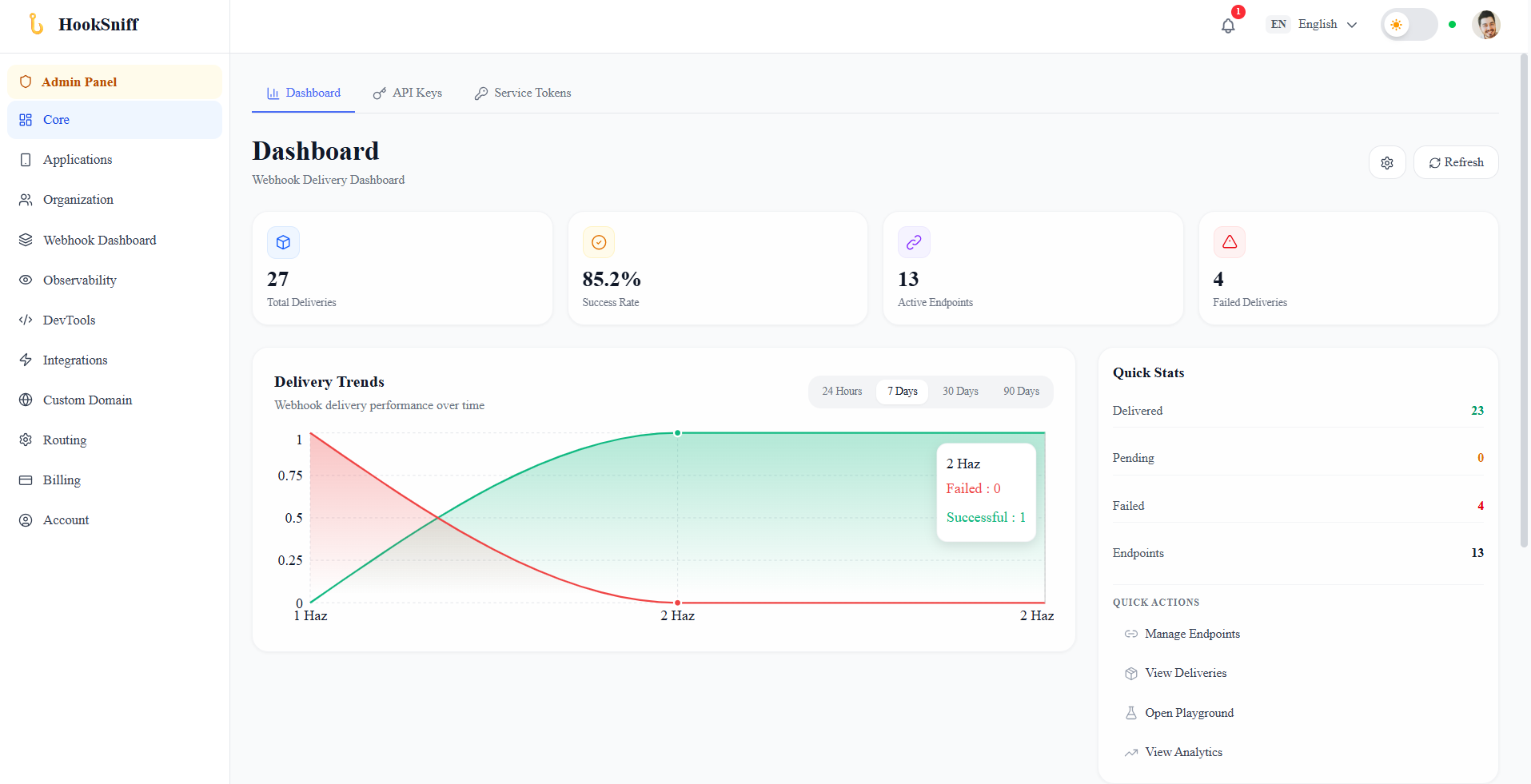Click the Integrations lightning bolt icon
The width and height of the screenshot is (1531, 784).
(x=26, y=360)
